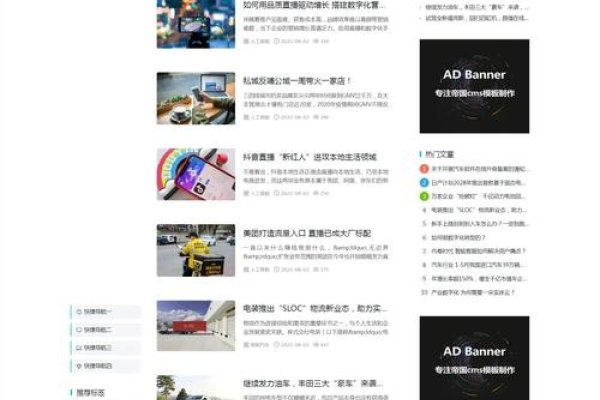This screenshot has width=600, height=400.
Task: Click category tag icon under 抖音直播 article
Action: pos(246,193)
